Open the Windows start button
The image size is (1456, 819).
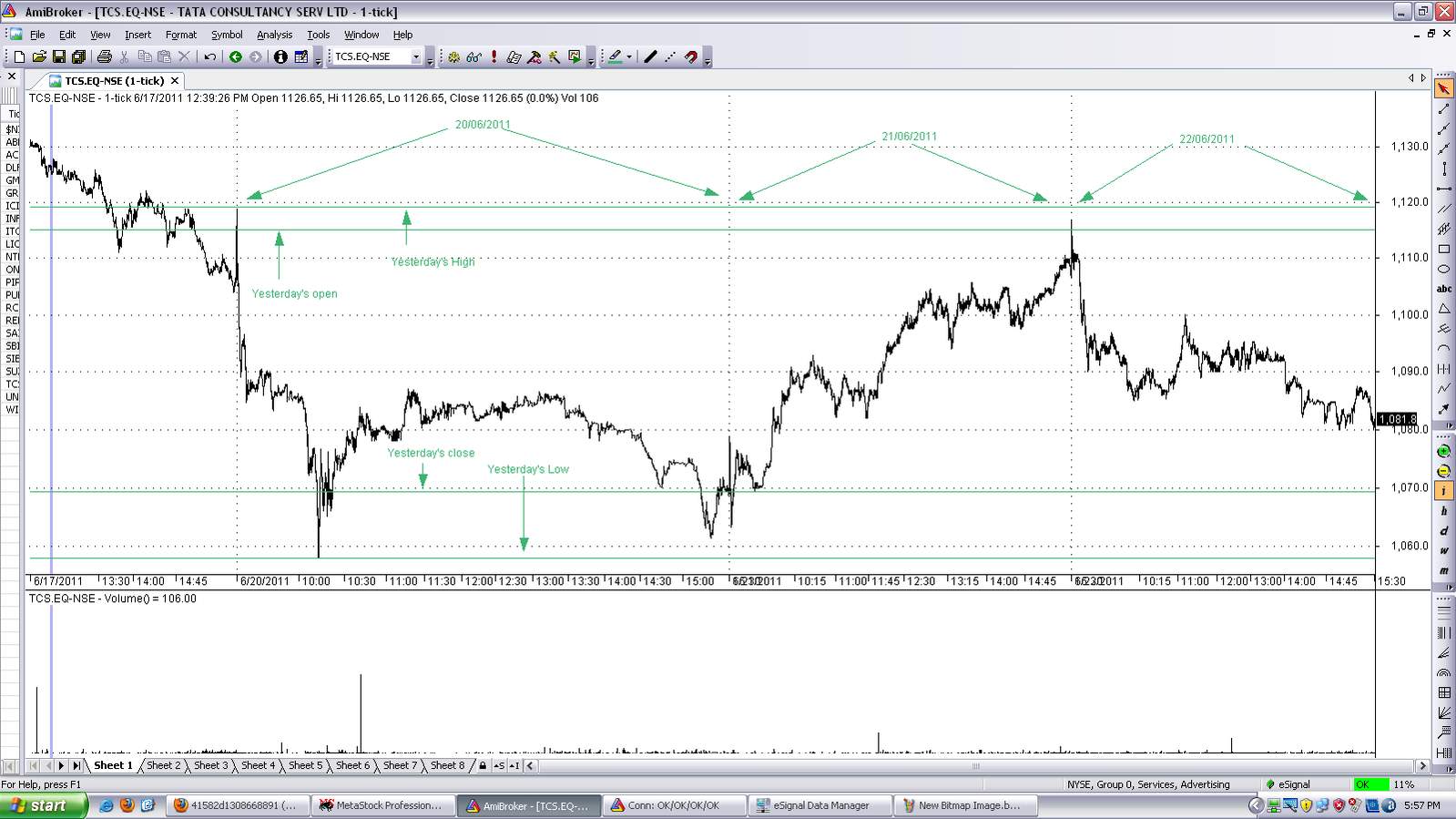click(x=44, y=805)
